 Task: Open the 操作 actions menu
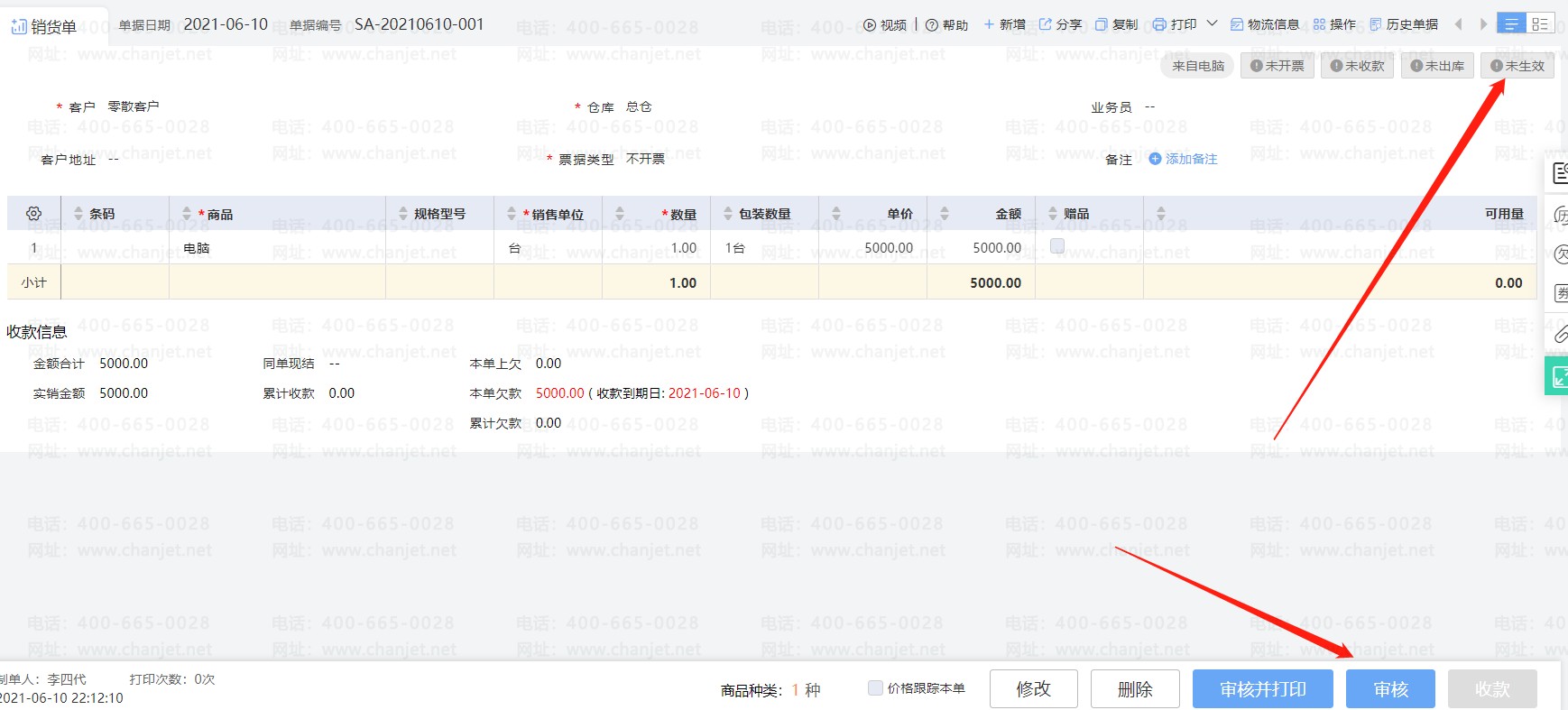click(1334, 24)
